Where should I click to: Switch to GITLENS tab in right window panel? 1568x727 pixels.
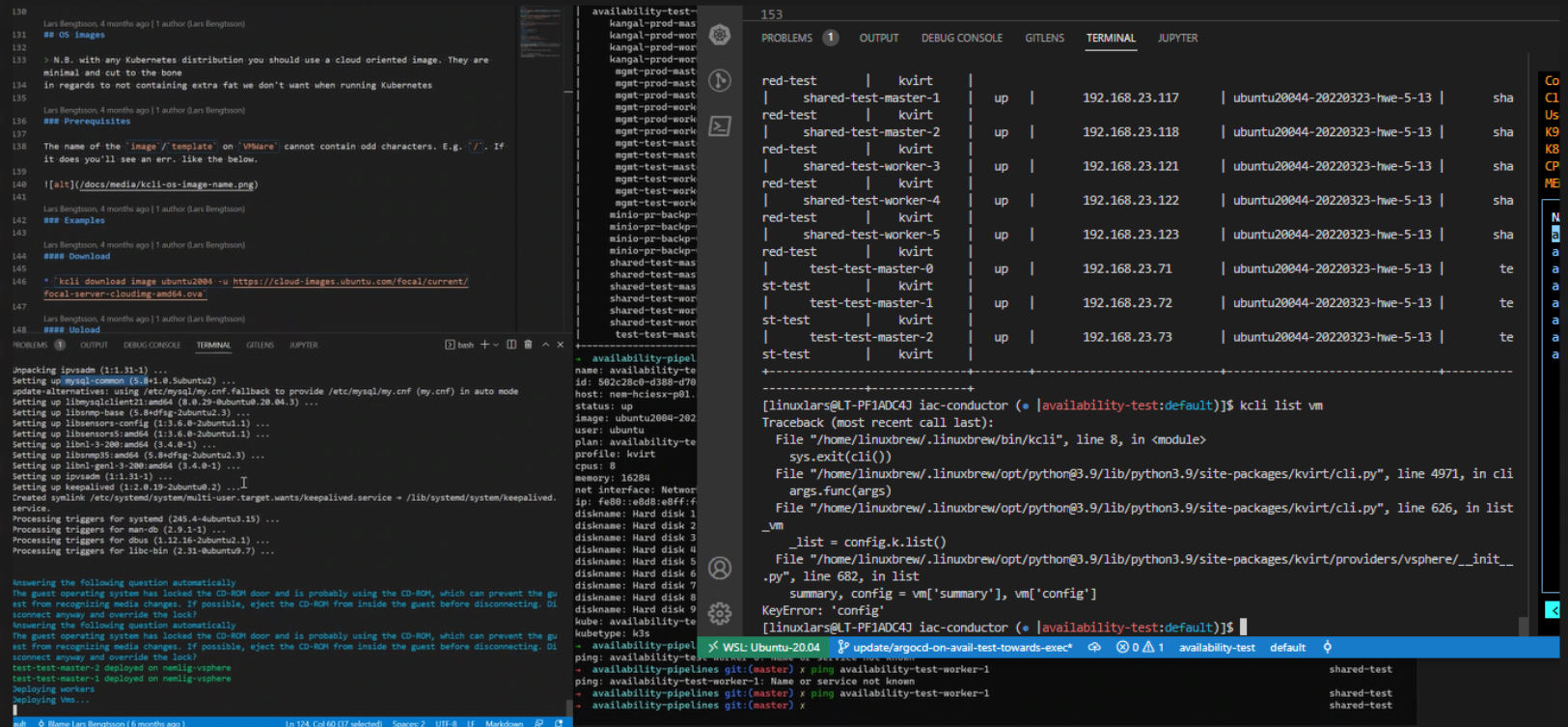[x=1044, y=38]
